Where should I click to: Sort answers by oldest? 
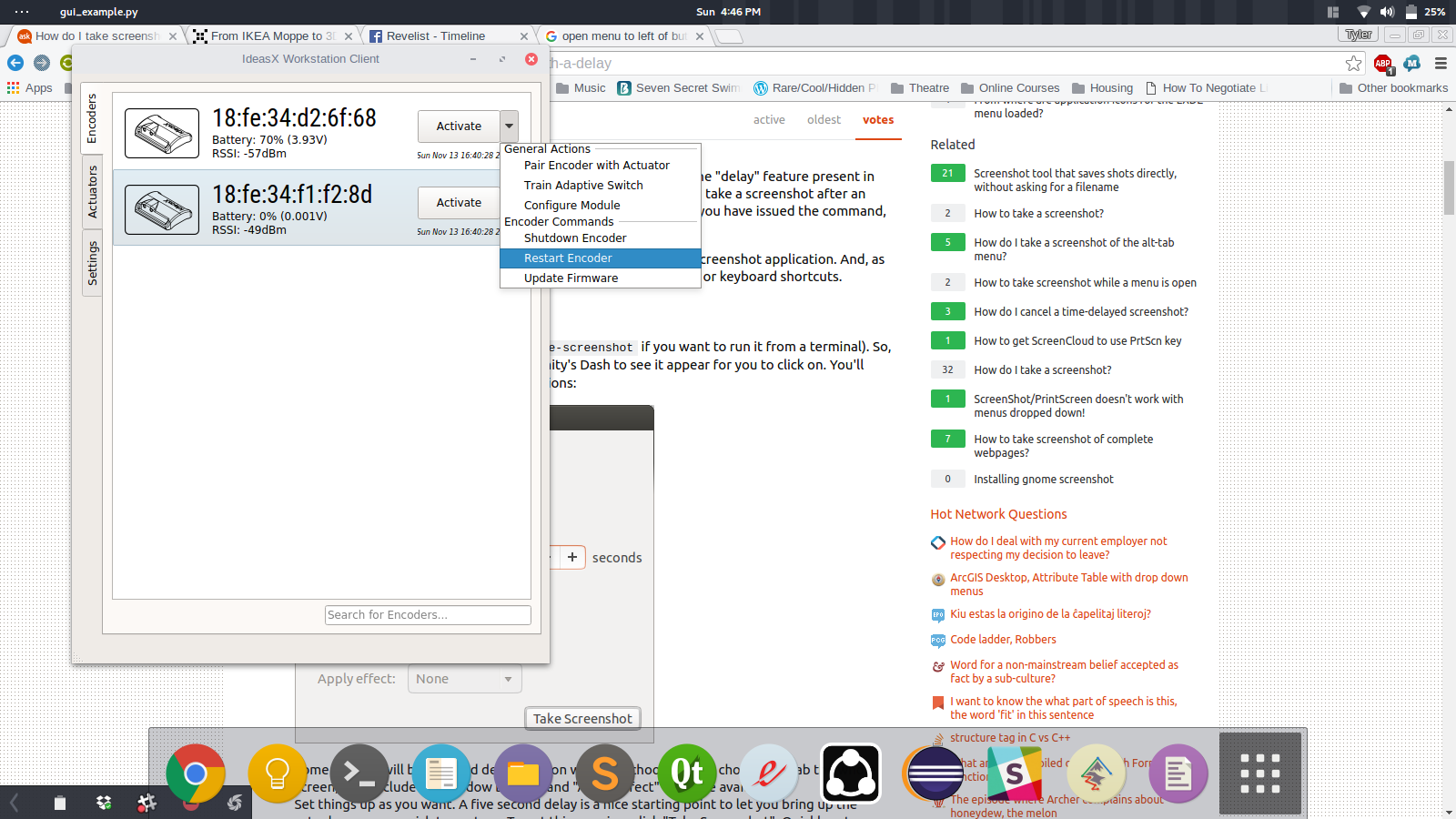[x=824, y=120]
